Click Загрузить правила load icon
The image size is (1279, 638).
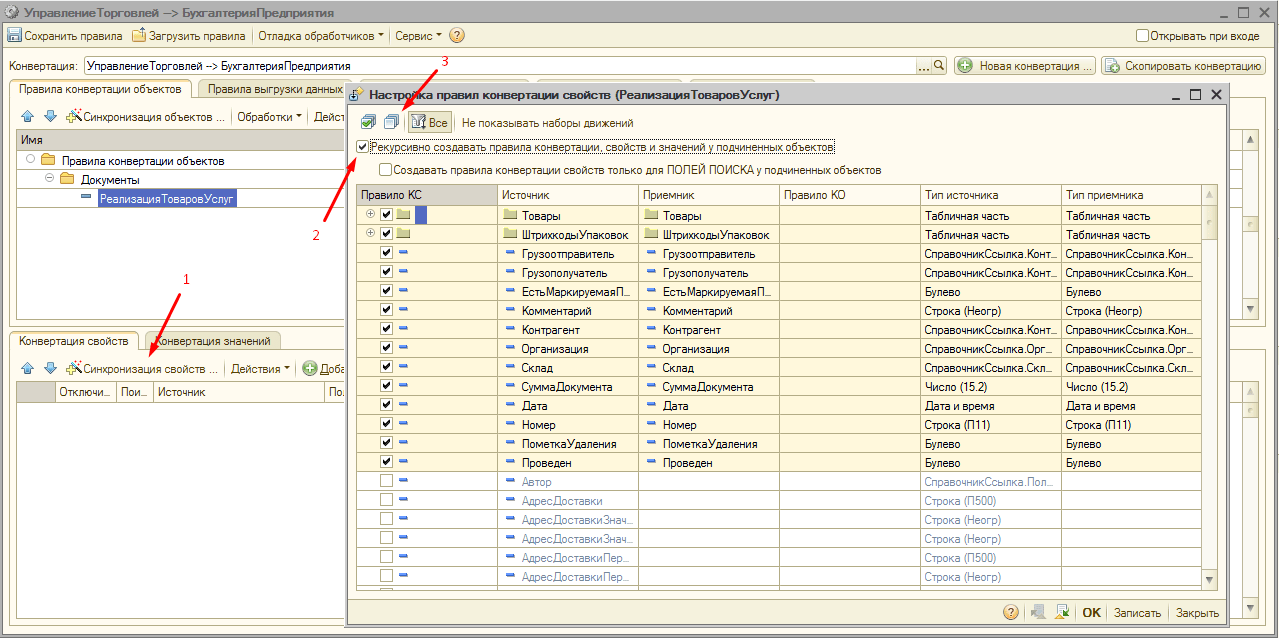139,35
